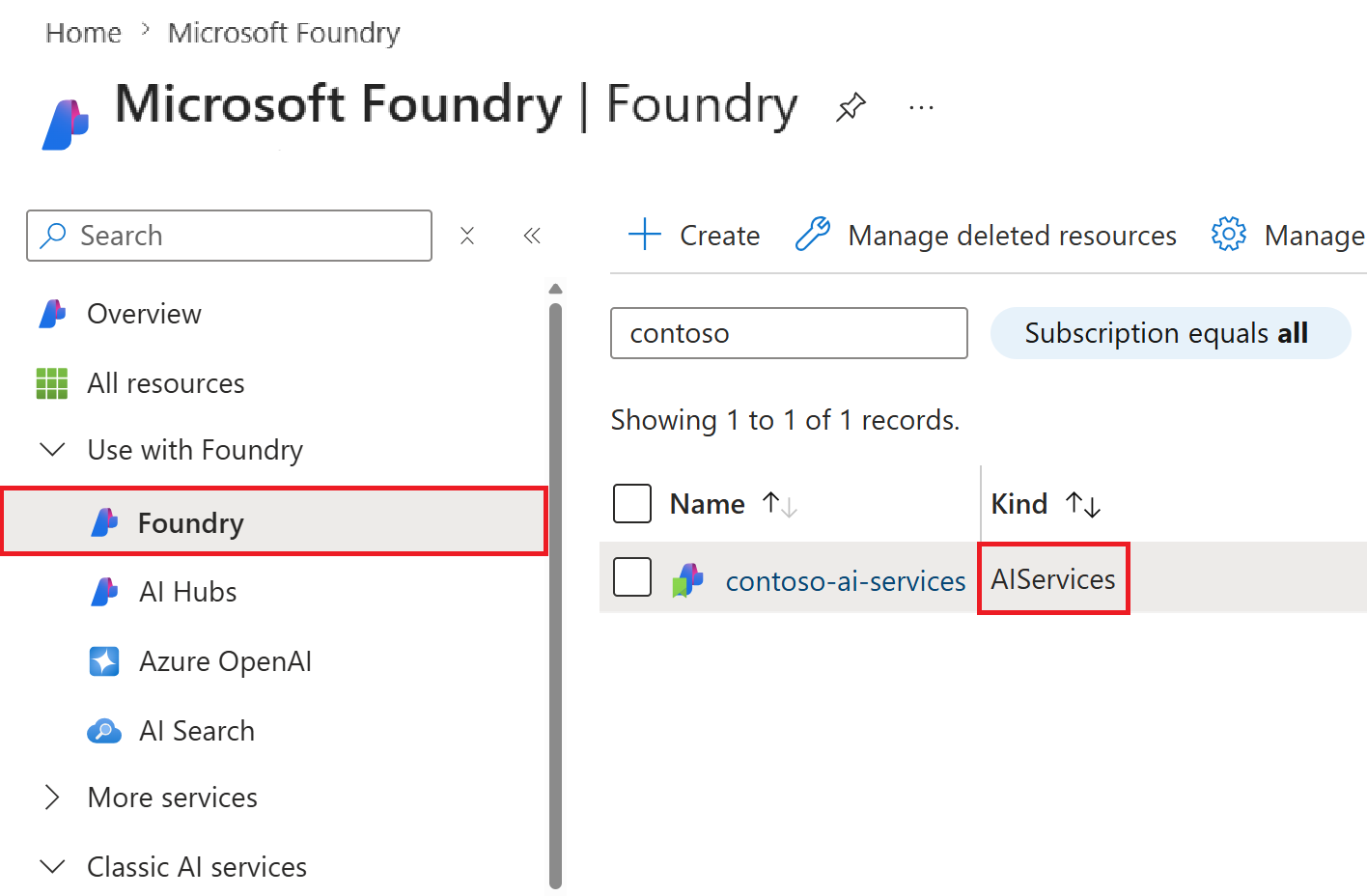1367x896 pixels.
Task: Collapse the Classic AI services section
Action: [52, 867]
